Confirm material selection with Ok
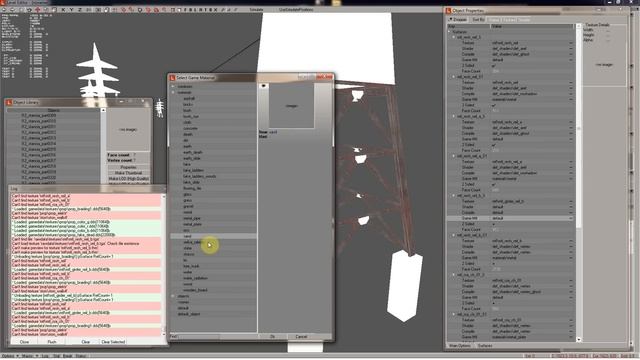Image resolution: width=640 pixels, height=360 pixels. (272, 337)
